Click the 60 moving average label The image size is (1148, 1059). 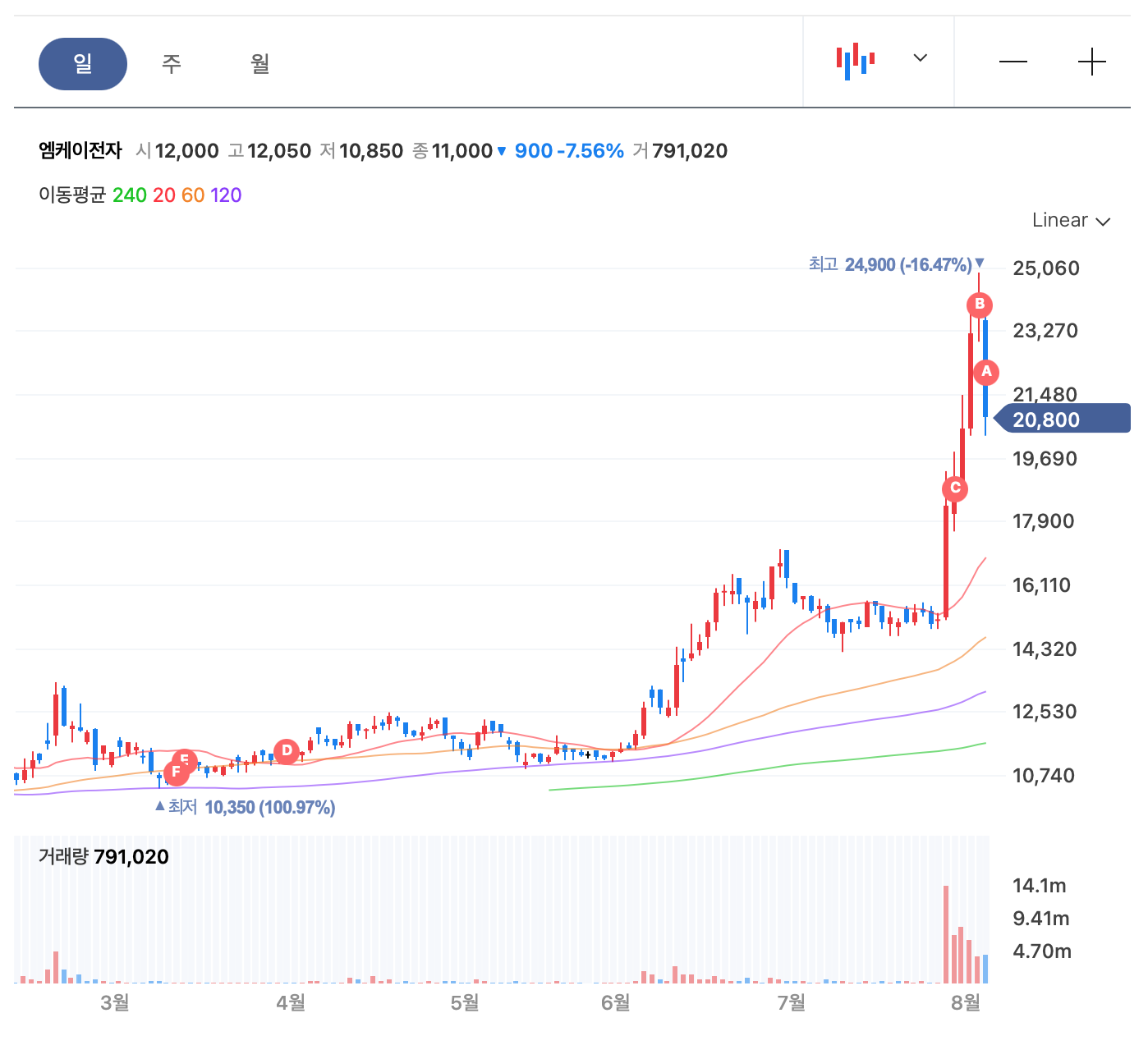193,195
